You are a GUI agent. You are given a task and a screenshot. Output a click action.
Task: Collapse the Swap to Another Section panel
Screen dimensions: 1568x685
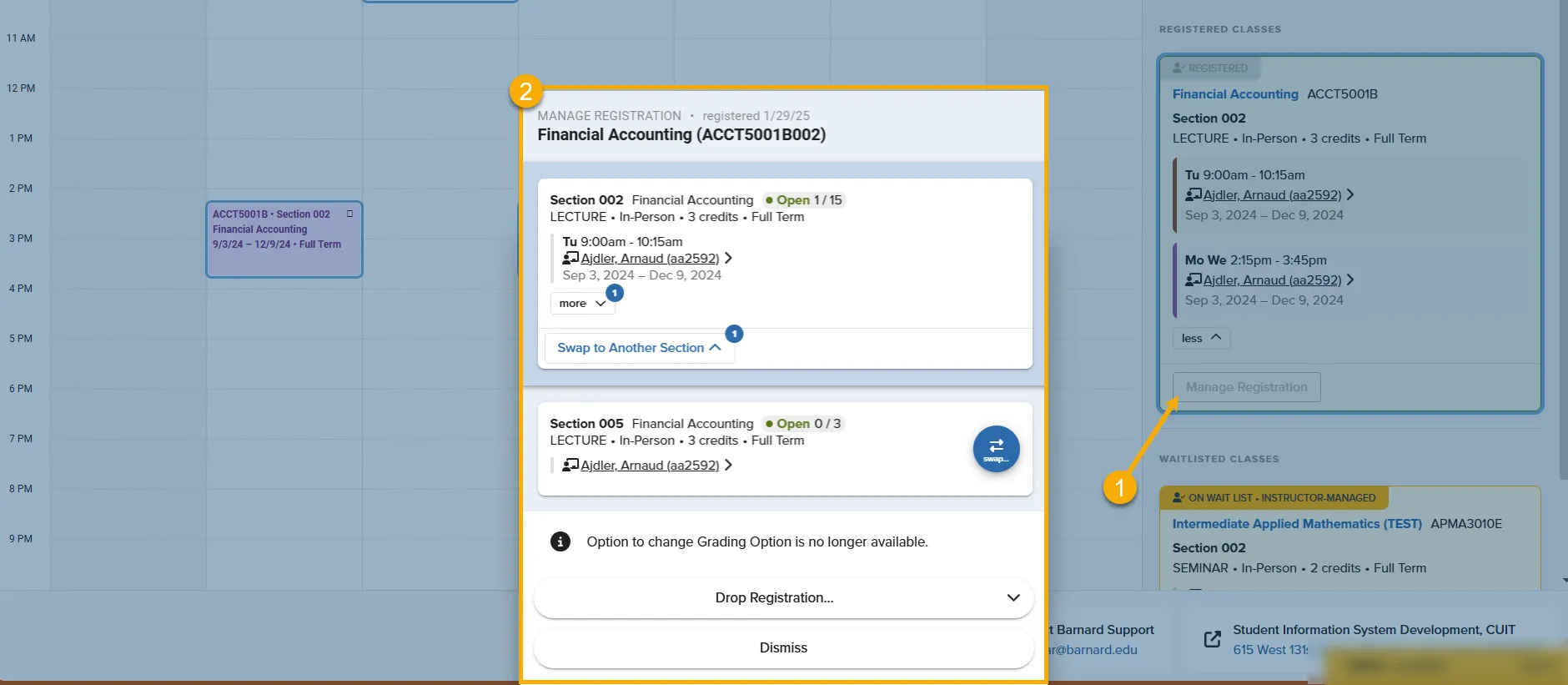point(639,348)
